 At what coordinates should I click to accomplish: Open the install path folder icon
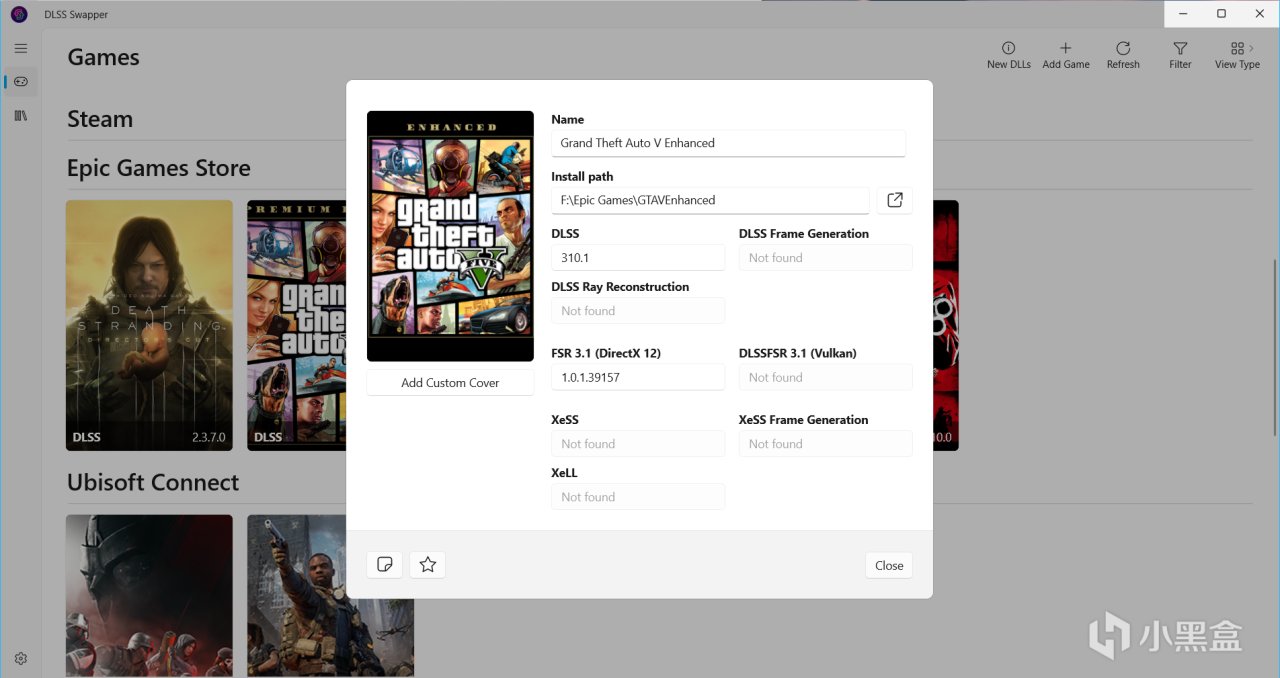895,200
